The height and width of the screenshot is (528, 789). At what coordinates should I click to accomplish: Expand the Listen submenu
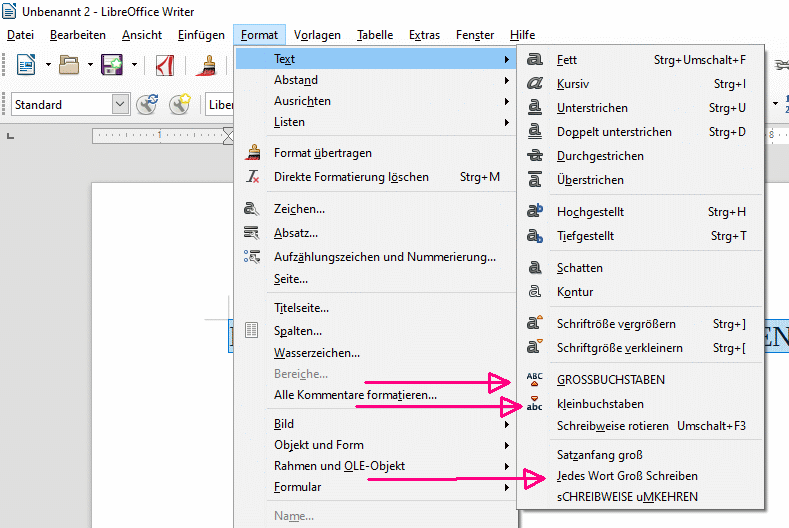(376, 122)
